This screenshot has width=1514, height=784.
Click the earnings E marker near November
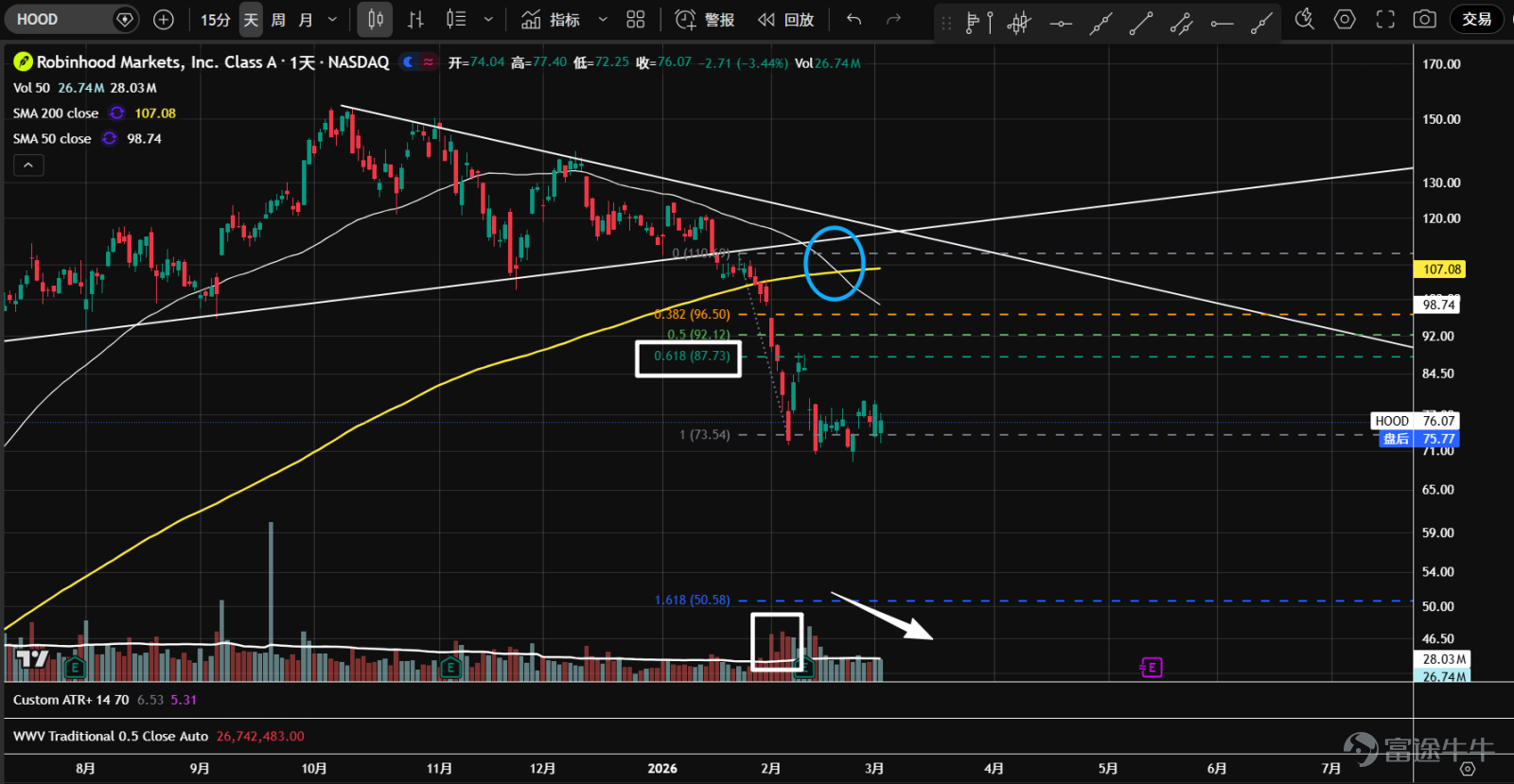[x=450, y=669]
